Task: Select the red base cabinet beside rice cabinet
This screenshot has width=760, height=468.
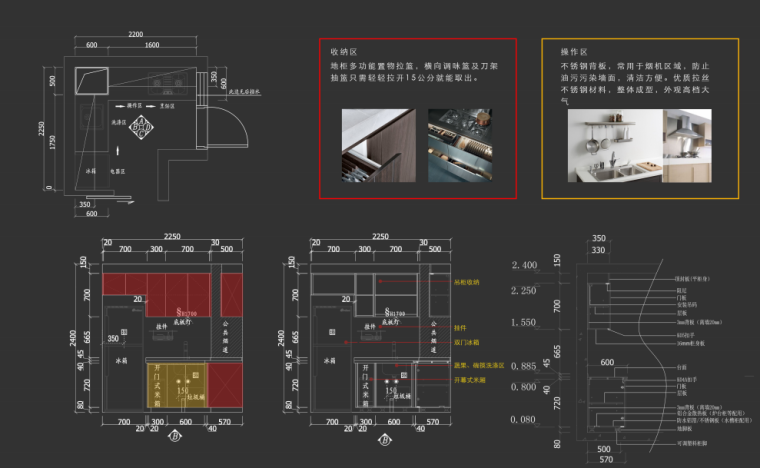Action: pos(225,385)
